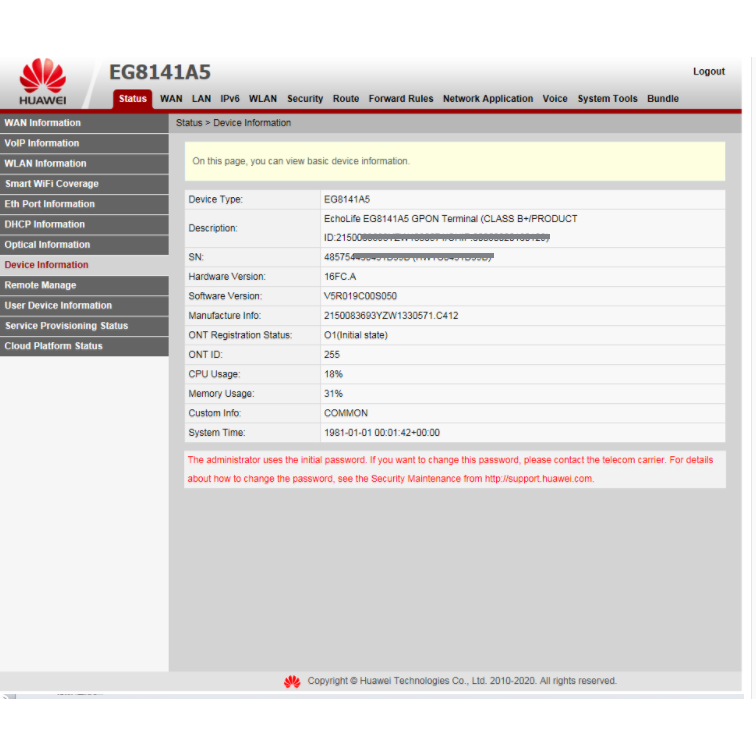Click the breadcrumb 'Status > Device Information'
This screenshot has width=756, height=756.
pos(233,123)
